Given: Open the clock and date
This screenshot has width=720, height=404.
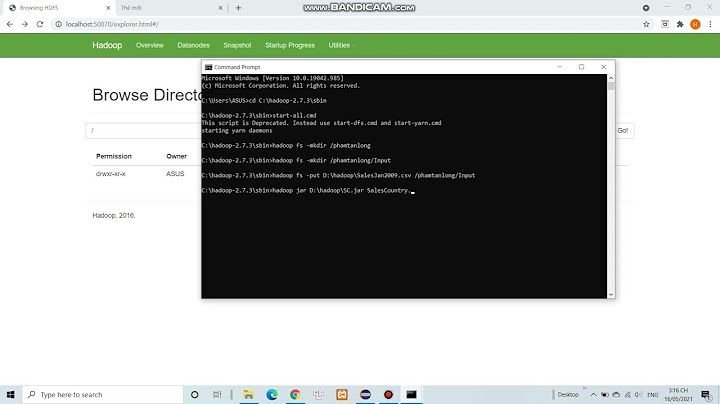Looking at the screenshot, I should 678,394.
